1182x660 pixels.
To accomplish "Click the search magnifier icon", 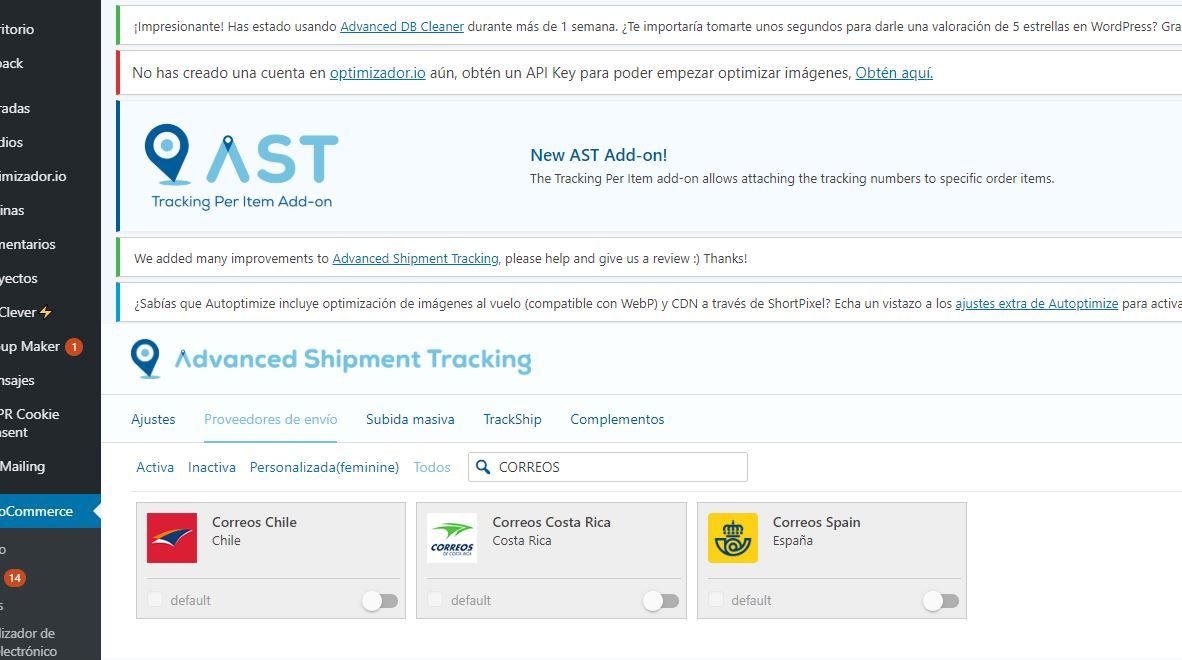I will point(483,467).
